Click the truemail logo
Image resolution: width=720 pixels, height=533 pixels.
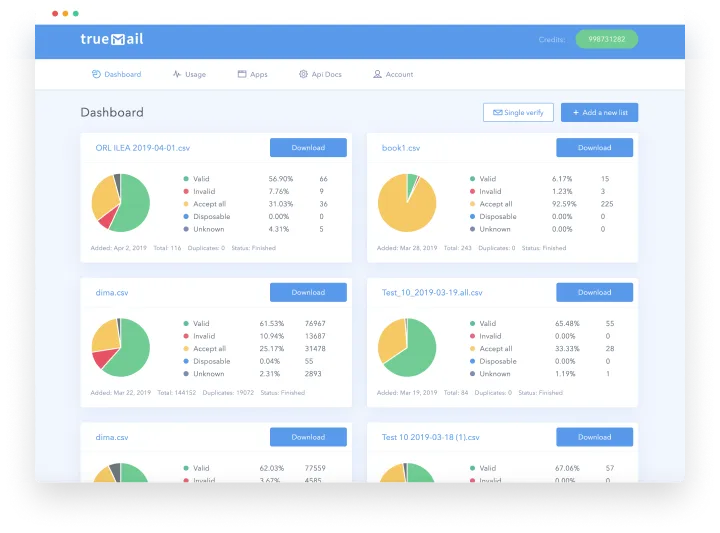point(112,39)
